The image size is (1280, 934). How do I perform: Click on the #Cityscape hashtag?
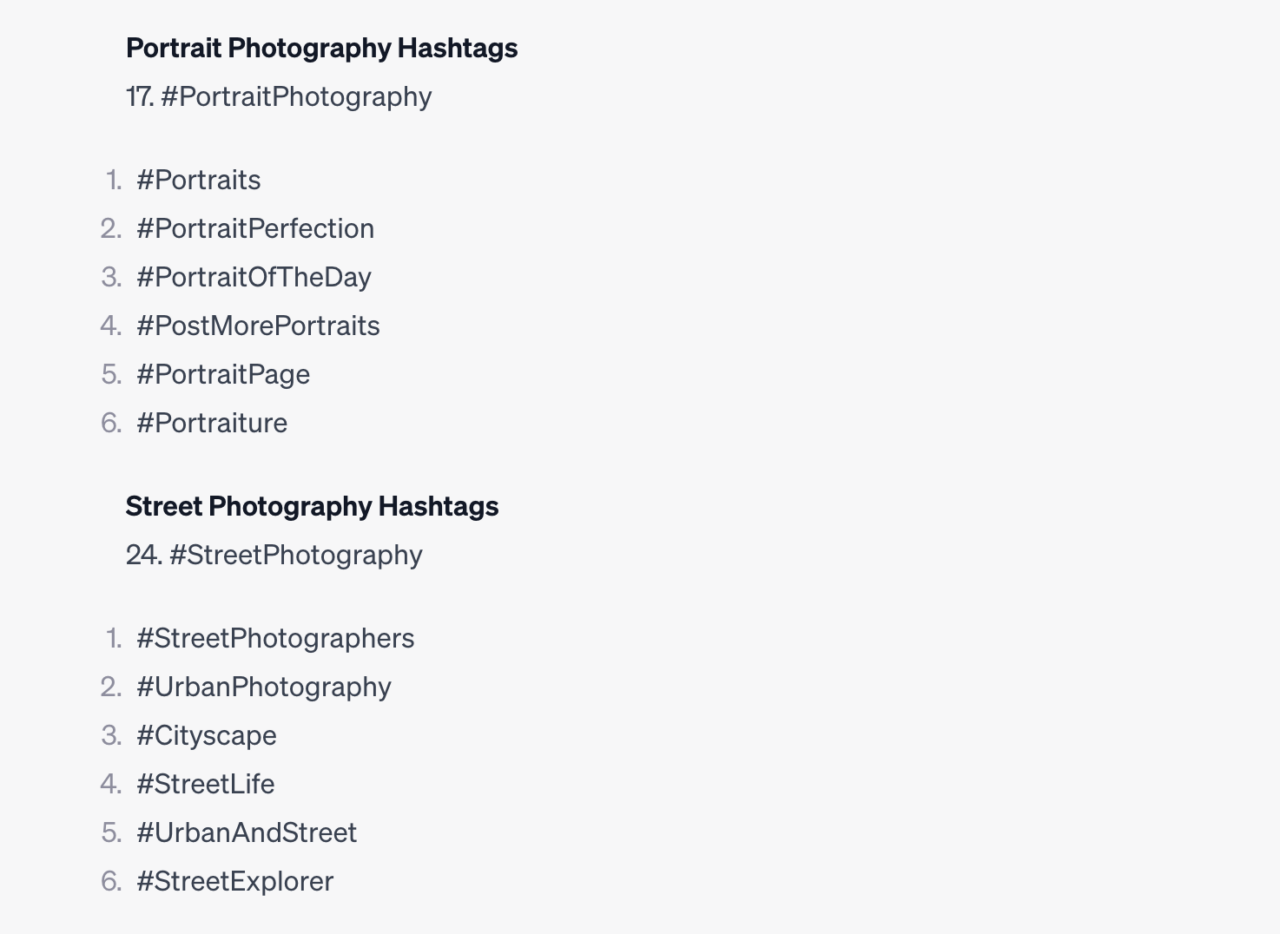tap(206, 736)
